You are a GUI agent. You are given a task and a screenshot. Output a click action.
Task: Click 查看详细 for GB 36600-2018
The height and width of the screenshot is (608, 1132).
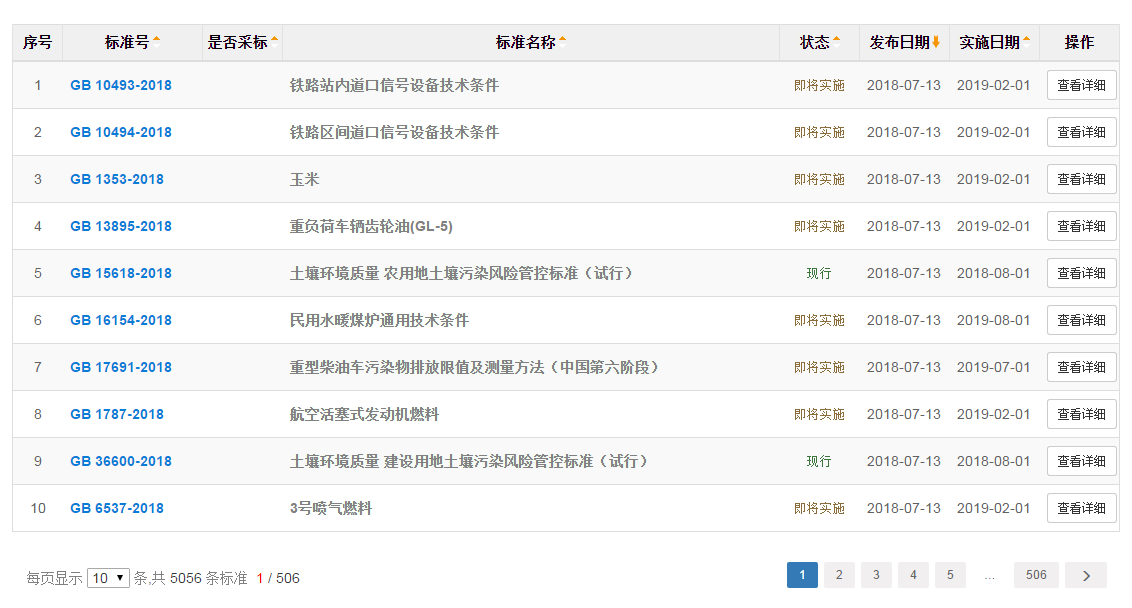[1081, 461]
